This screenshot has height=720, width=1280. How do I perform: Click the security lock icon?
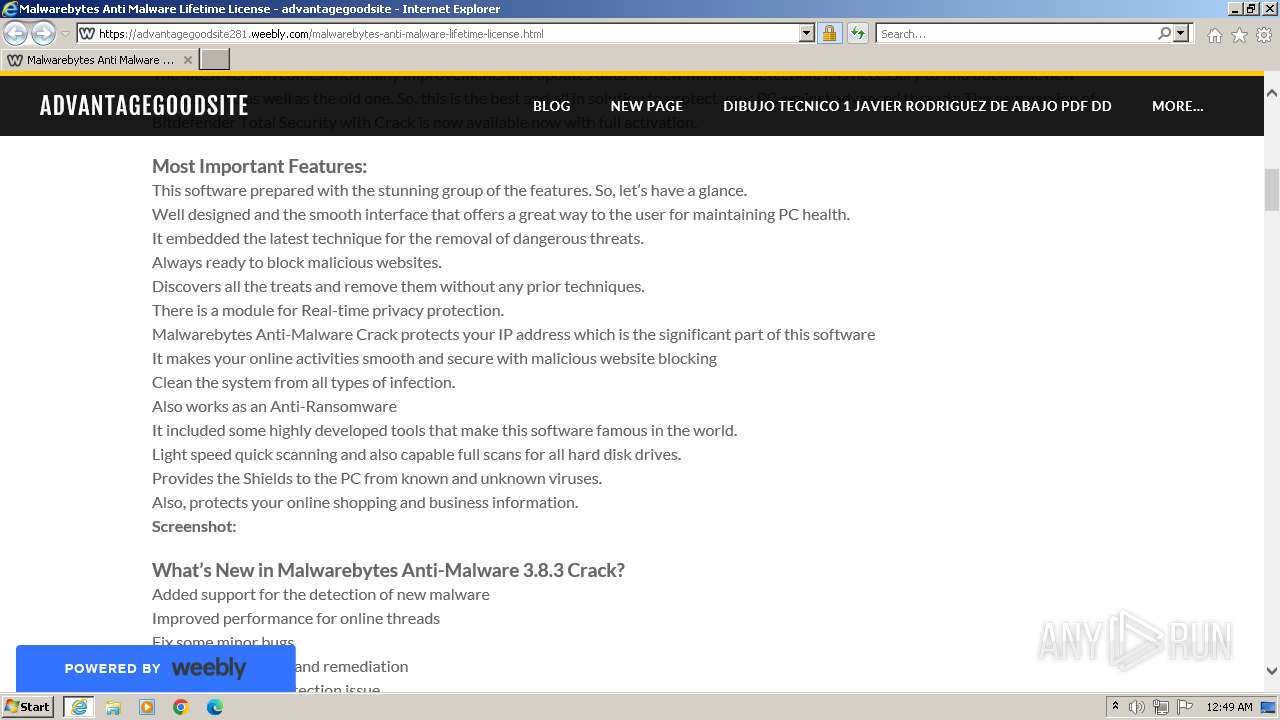[829, 33]
